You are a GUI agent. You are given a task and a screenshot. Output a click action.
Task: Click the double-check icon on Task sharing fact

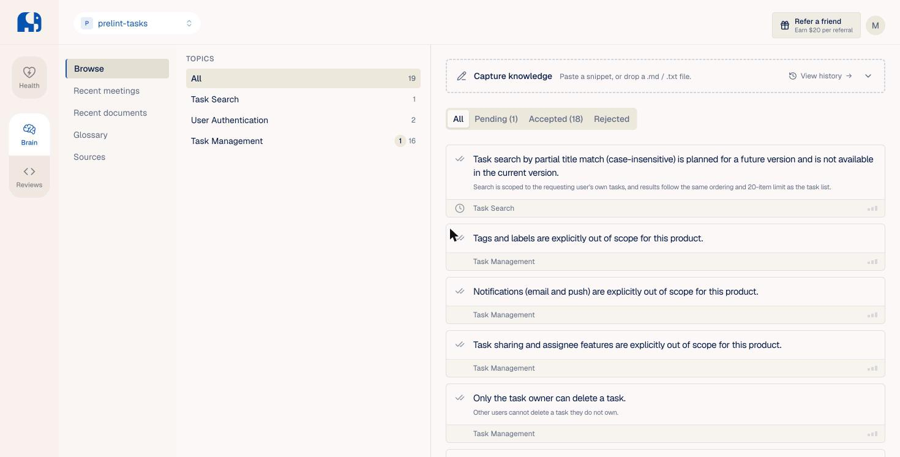[460, 345]
